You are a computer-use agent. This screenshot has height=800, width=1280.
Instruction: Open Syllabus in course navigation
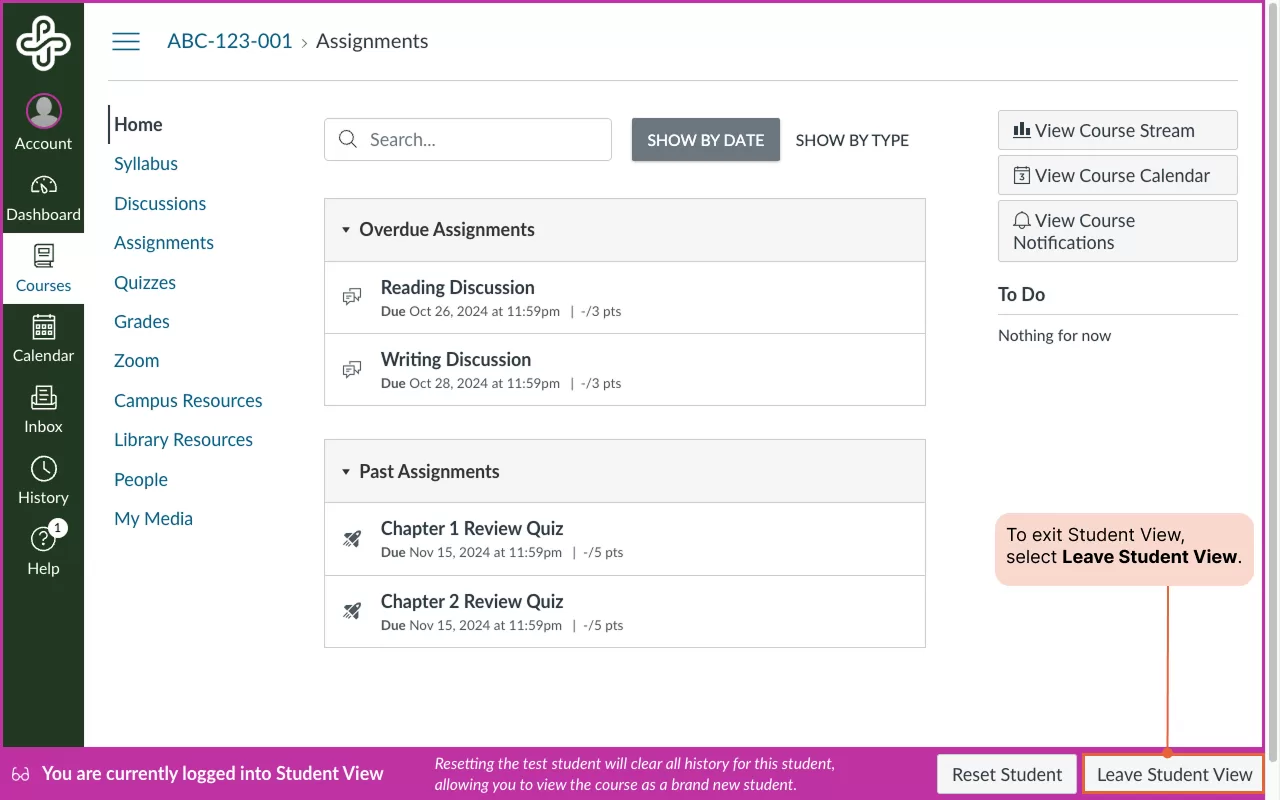(146, 164)
